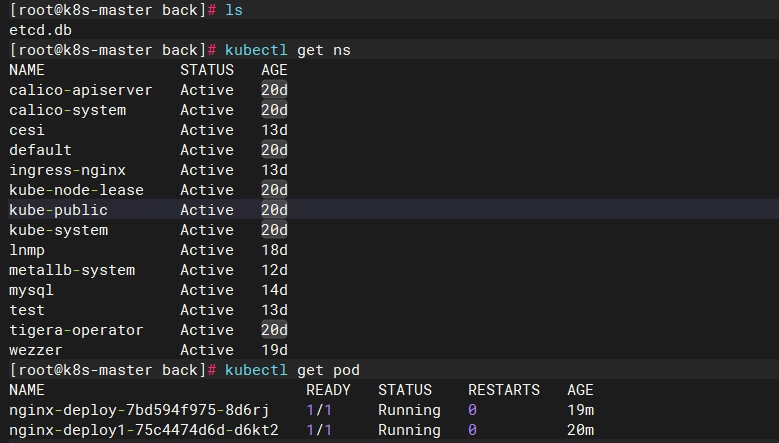Click the 'Running' status of nginx-deploy1 pod

click(409, 430)
